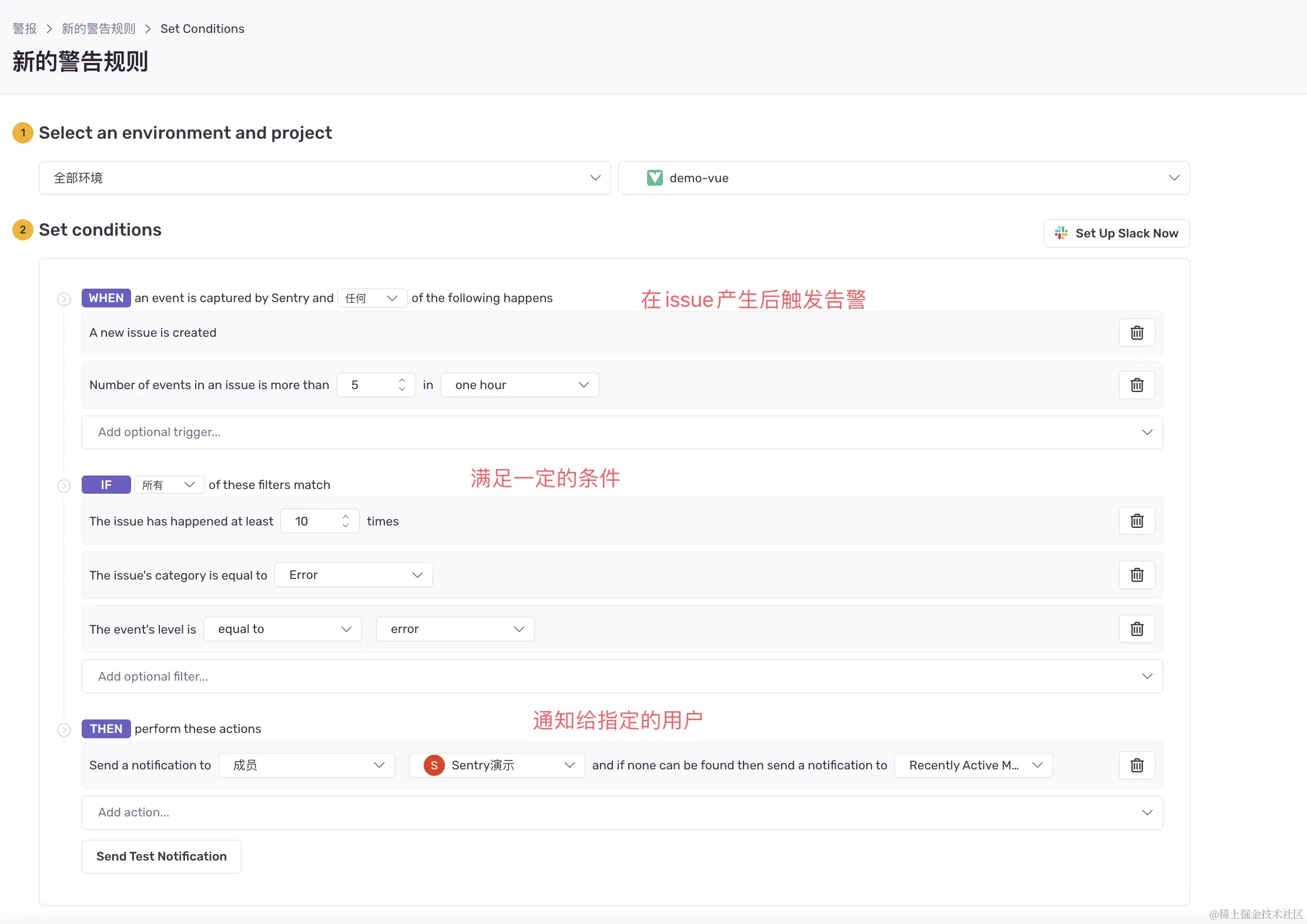This screenshot has width=1307, height=924.
Task: Click the Slack logo icon
Action: click(1061, 233)
